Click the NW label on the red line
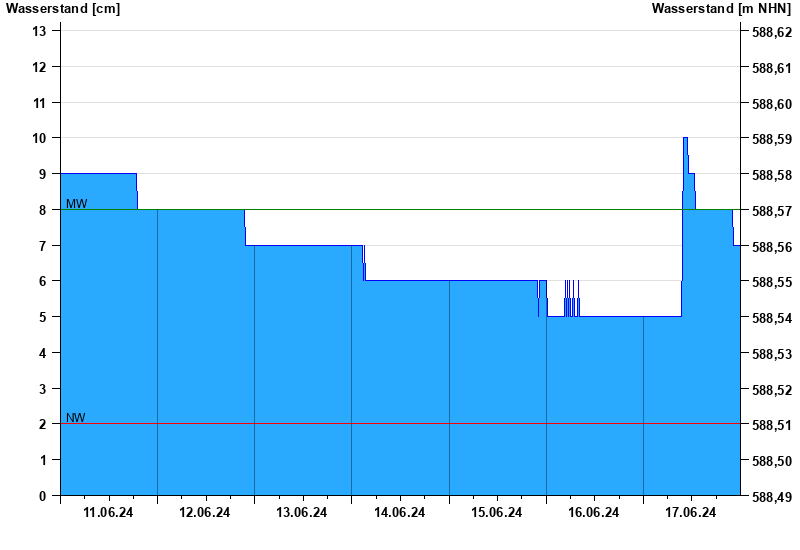The height and width of the screenshot is (550, 800). tap(76, 417)
